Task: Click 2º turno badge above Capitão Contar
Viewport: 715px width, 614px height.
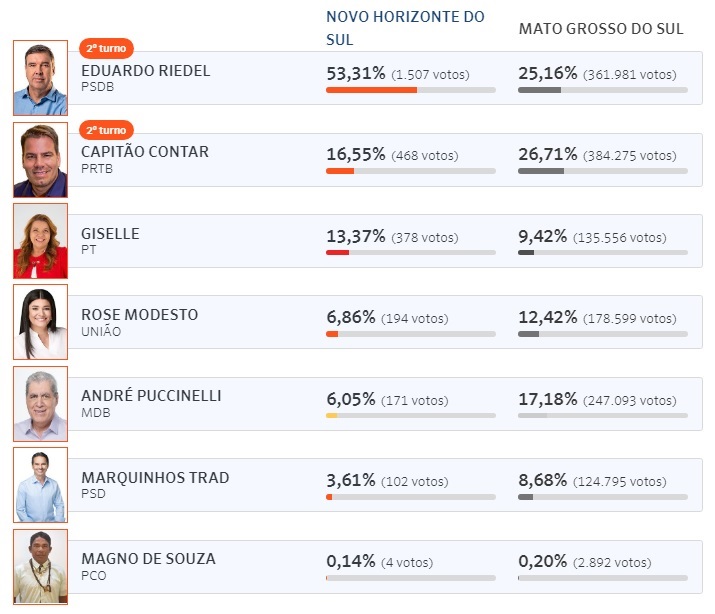Action: click(106, 130)
